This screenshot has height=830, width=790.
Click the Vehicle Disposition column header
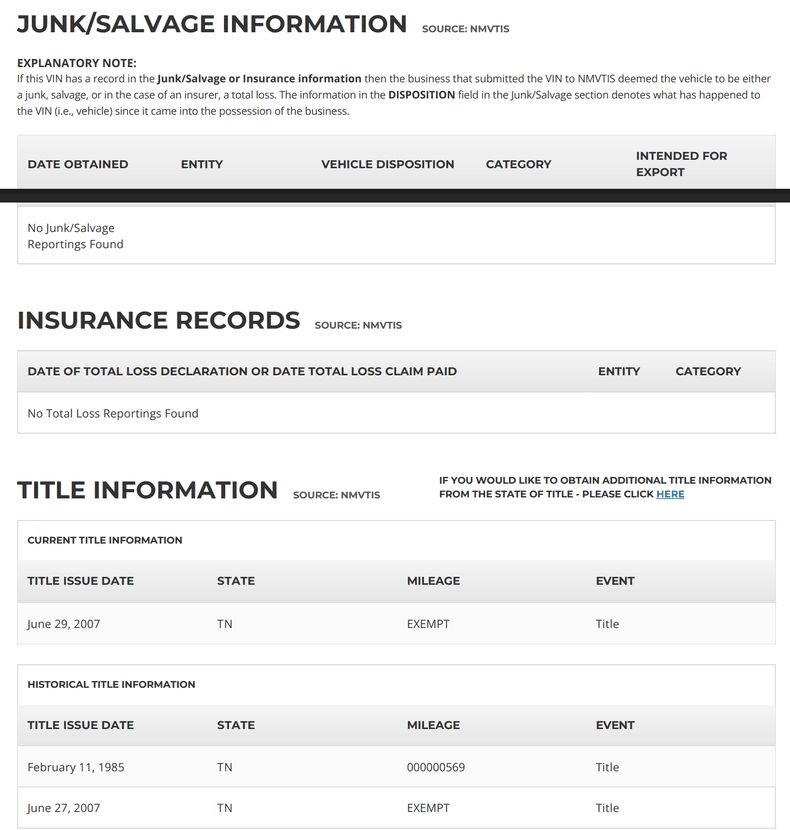pos(387,164)
